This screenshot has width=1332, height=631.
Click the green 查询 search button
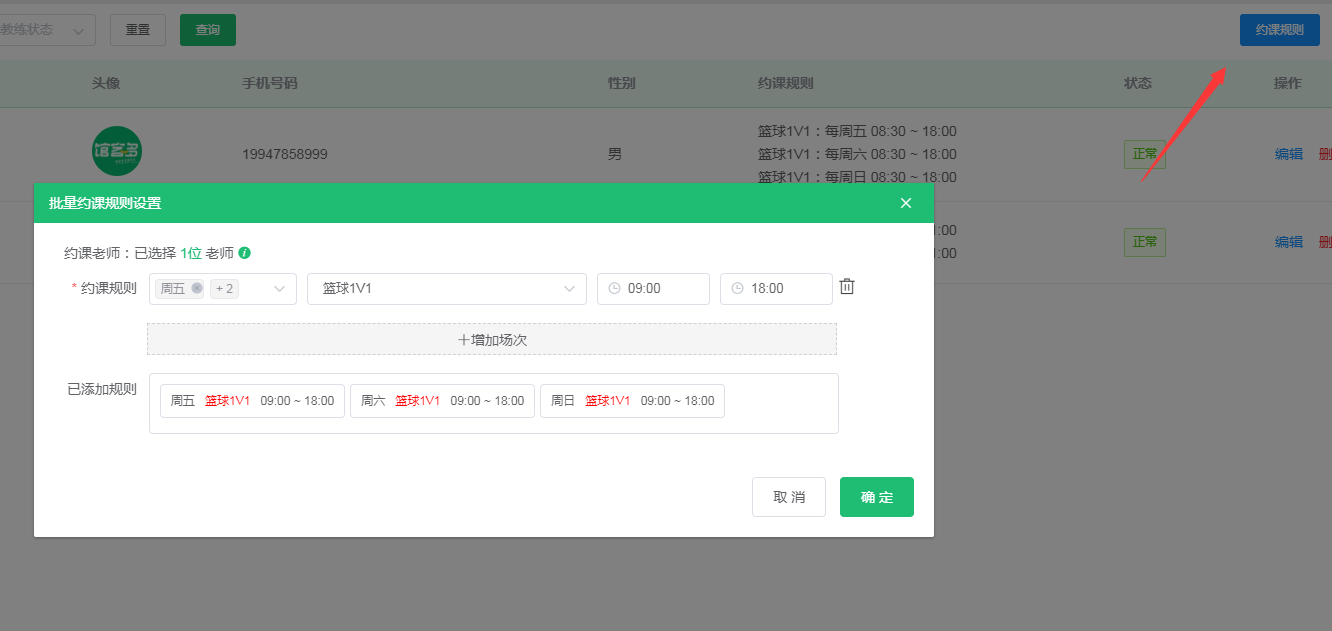208,30
